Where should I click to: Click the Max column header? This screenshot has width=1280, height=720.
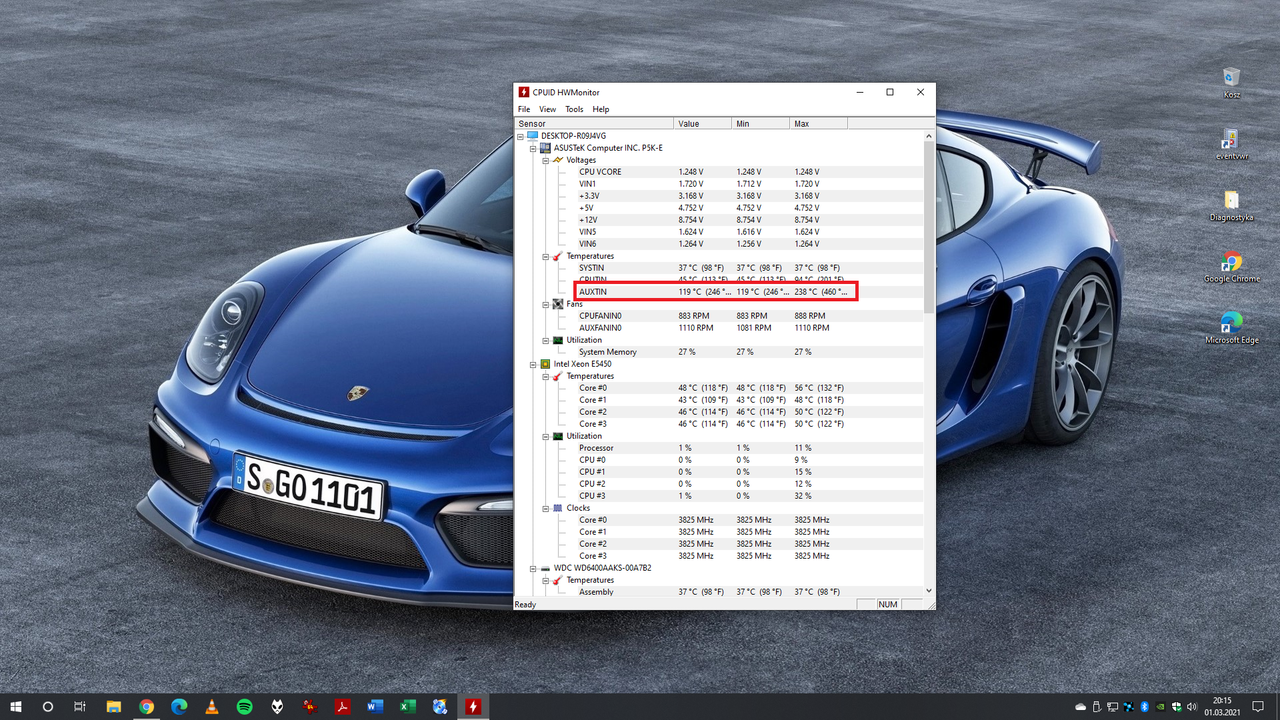818,123
